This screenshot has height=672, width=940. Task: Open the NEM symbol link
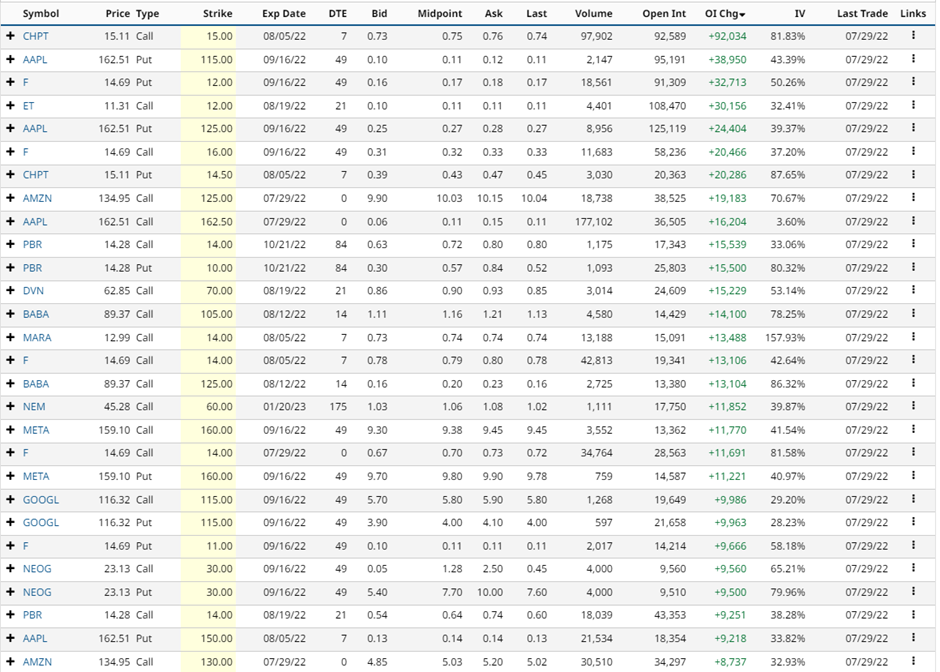pos(34,406)
